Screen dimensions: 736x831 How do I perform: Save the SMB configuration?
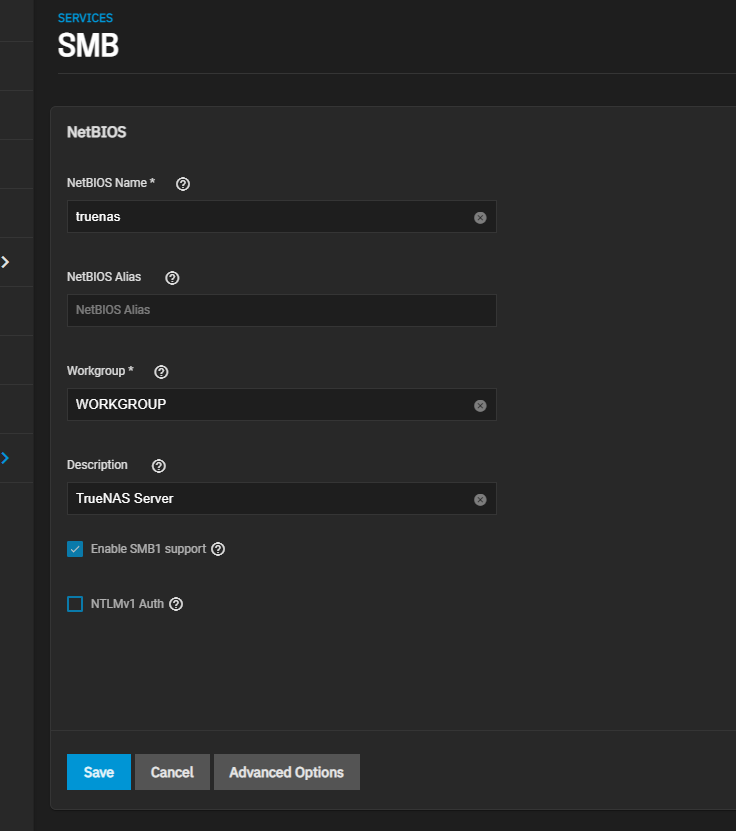tap(99, 772)
